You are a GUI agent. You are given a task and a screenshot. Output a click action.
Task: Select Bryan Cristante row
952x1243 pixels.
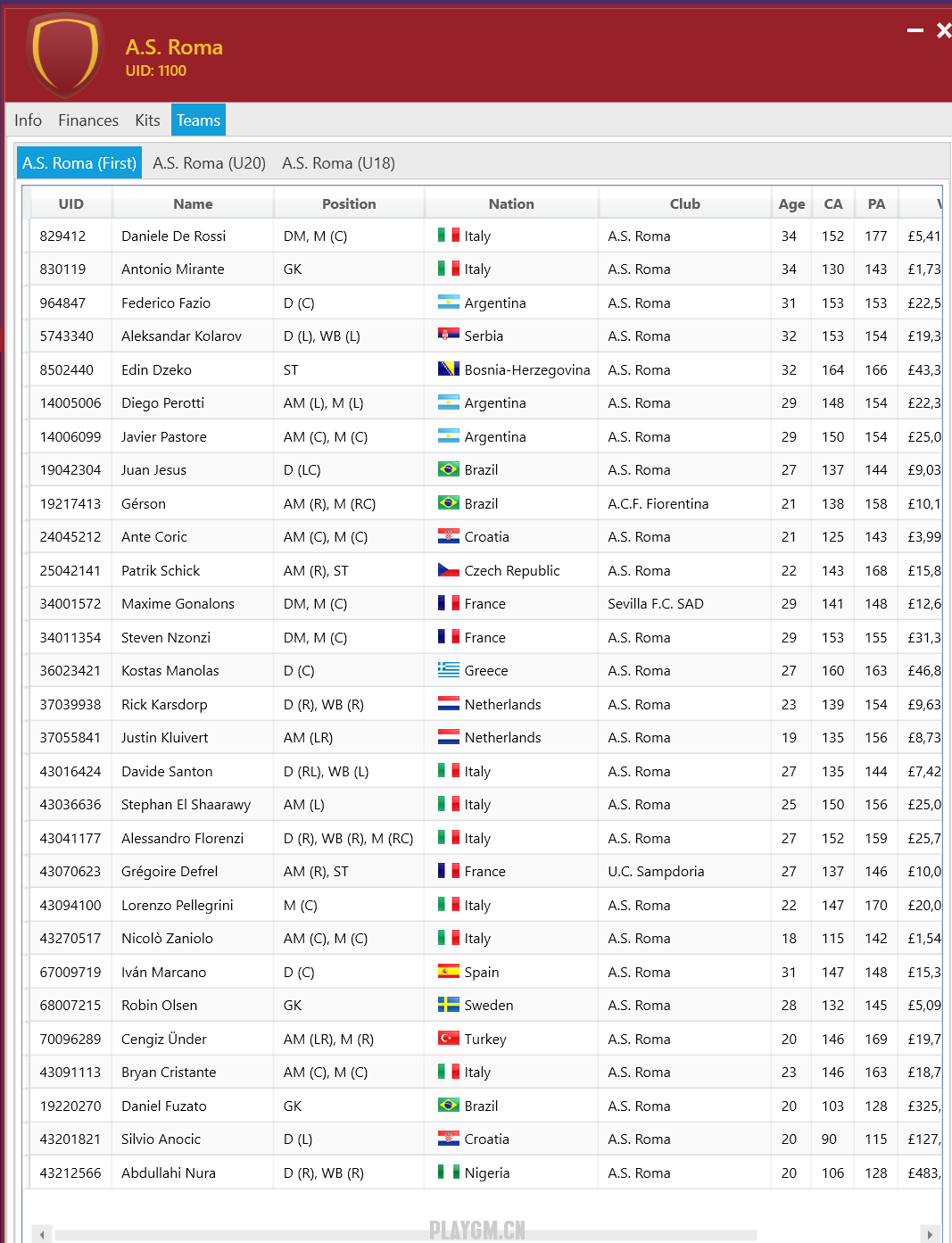[486, 1073]
